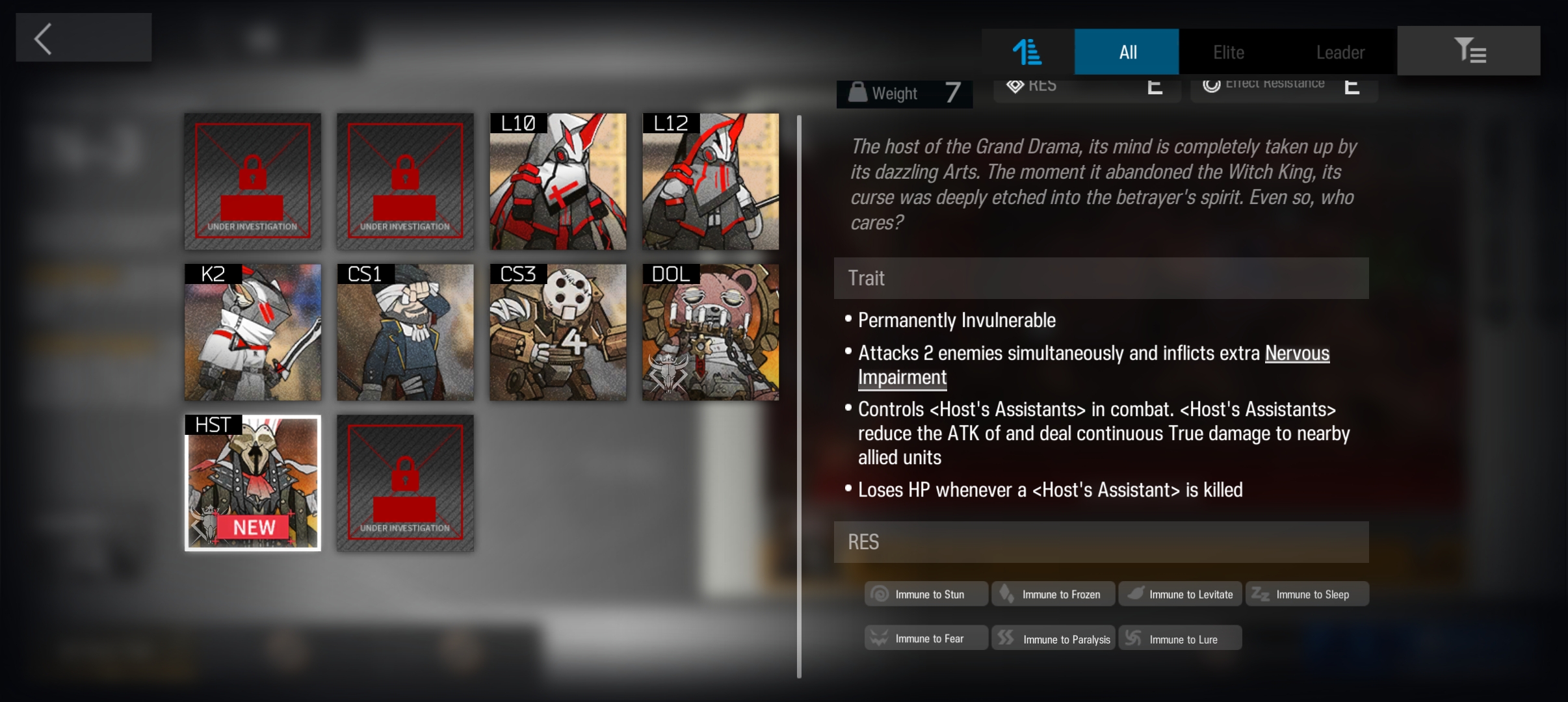Viewport: 1568px width, 702px height.
Task: Go back using the left arrow
Action: [83, 38]
